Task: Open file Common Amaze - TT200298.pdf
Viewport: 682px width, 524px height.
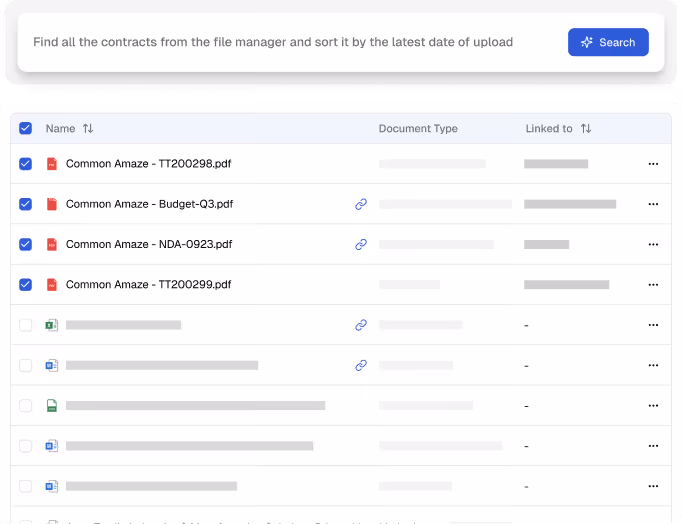Action: point(148,164)
